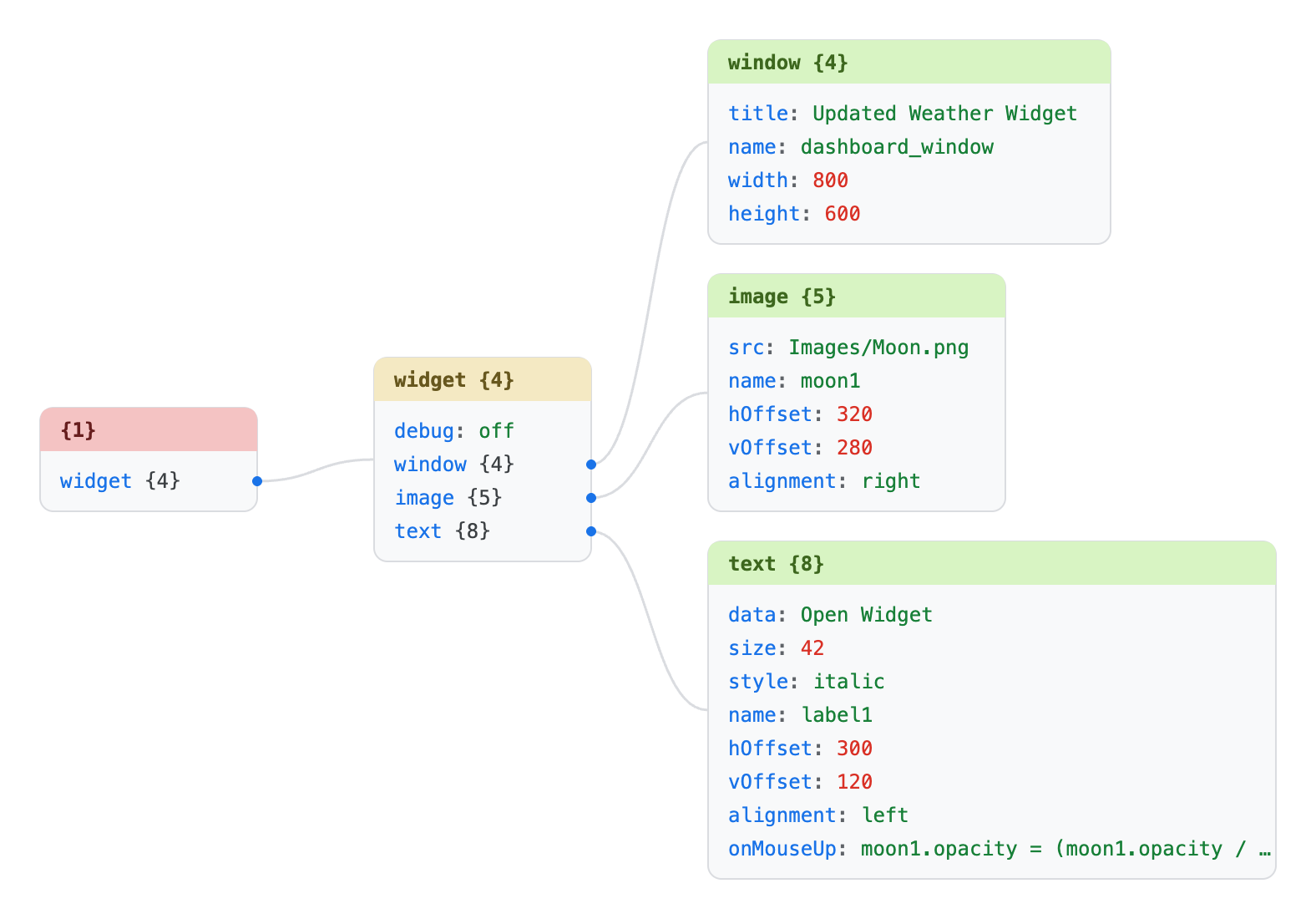The width and height of the screenshot is (1316, 919).
Task: Click the name: label1 row
Action: pos(992,715)
